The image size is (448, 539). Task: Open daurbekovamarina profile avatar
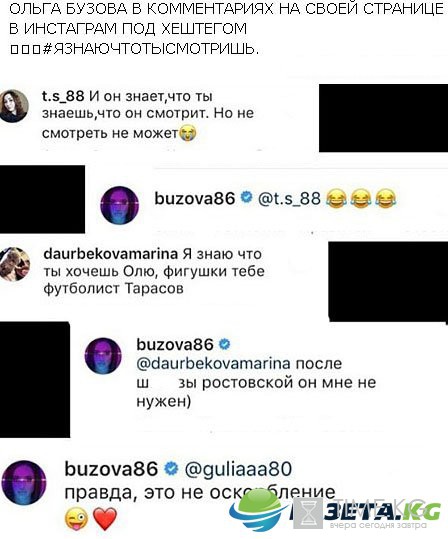(14, 264)
